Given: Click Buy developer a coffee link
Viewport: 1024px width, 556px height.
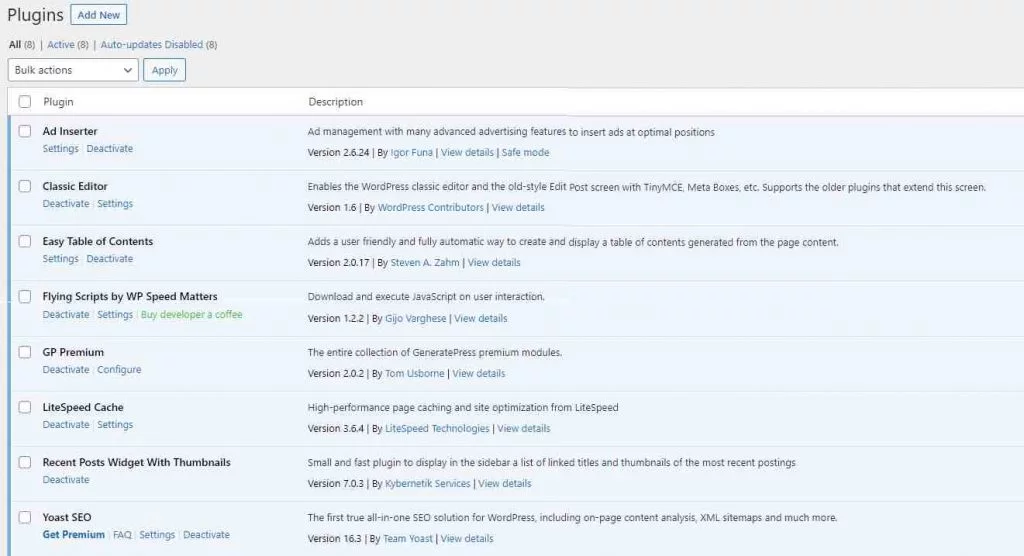Looking at the screenshot, I should [191, 314].
